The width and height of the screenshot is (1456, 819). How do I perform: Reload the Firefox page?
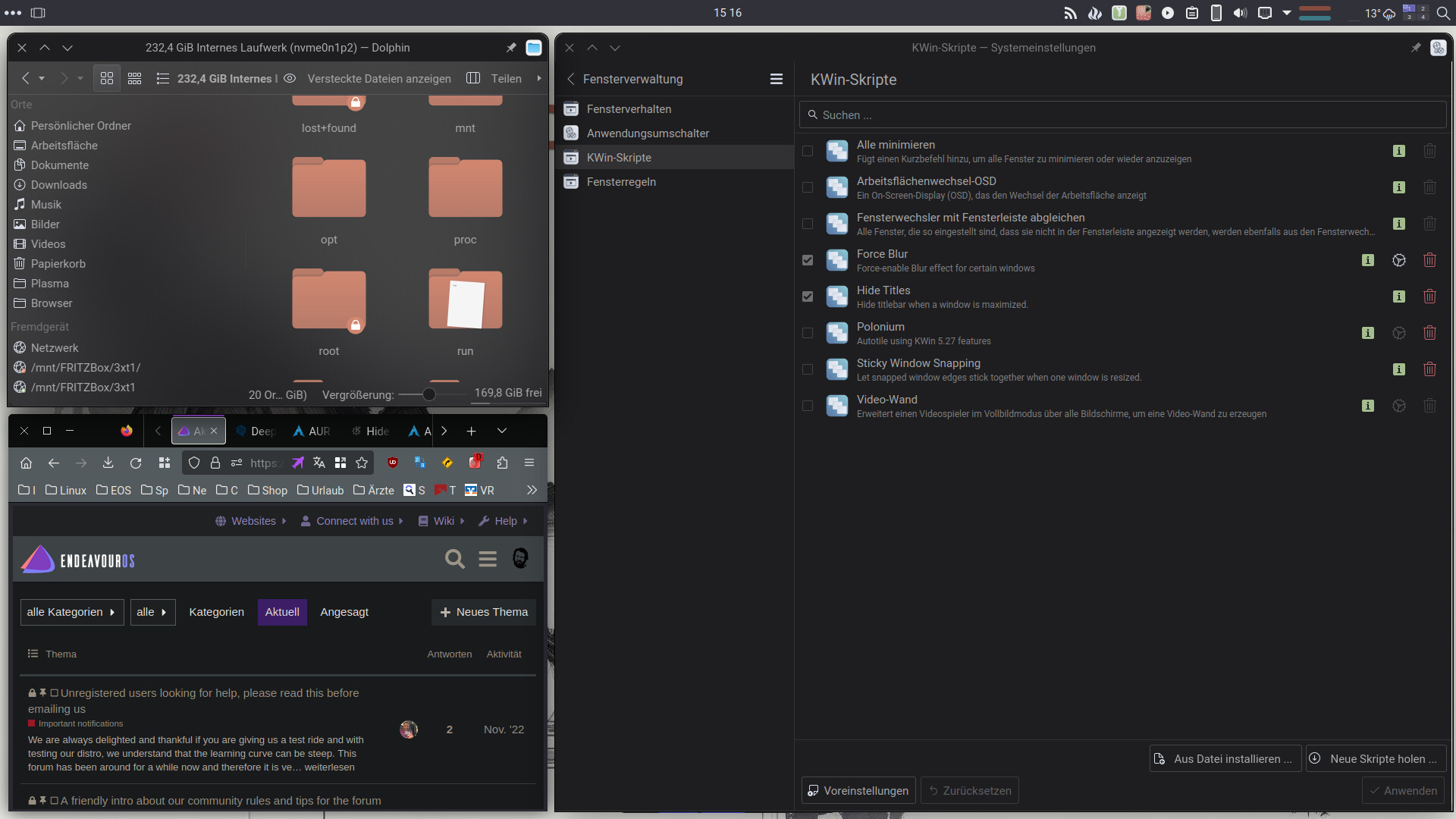(136, 463)
